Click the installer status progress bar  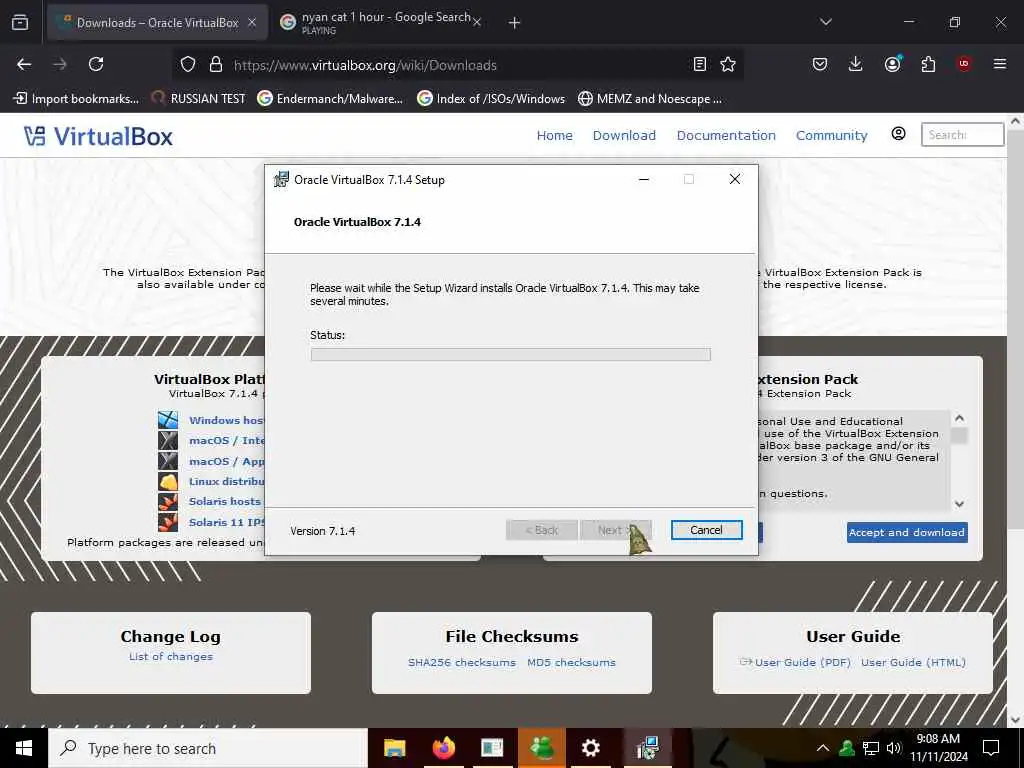point(511,355)
